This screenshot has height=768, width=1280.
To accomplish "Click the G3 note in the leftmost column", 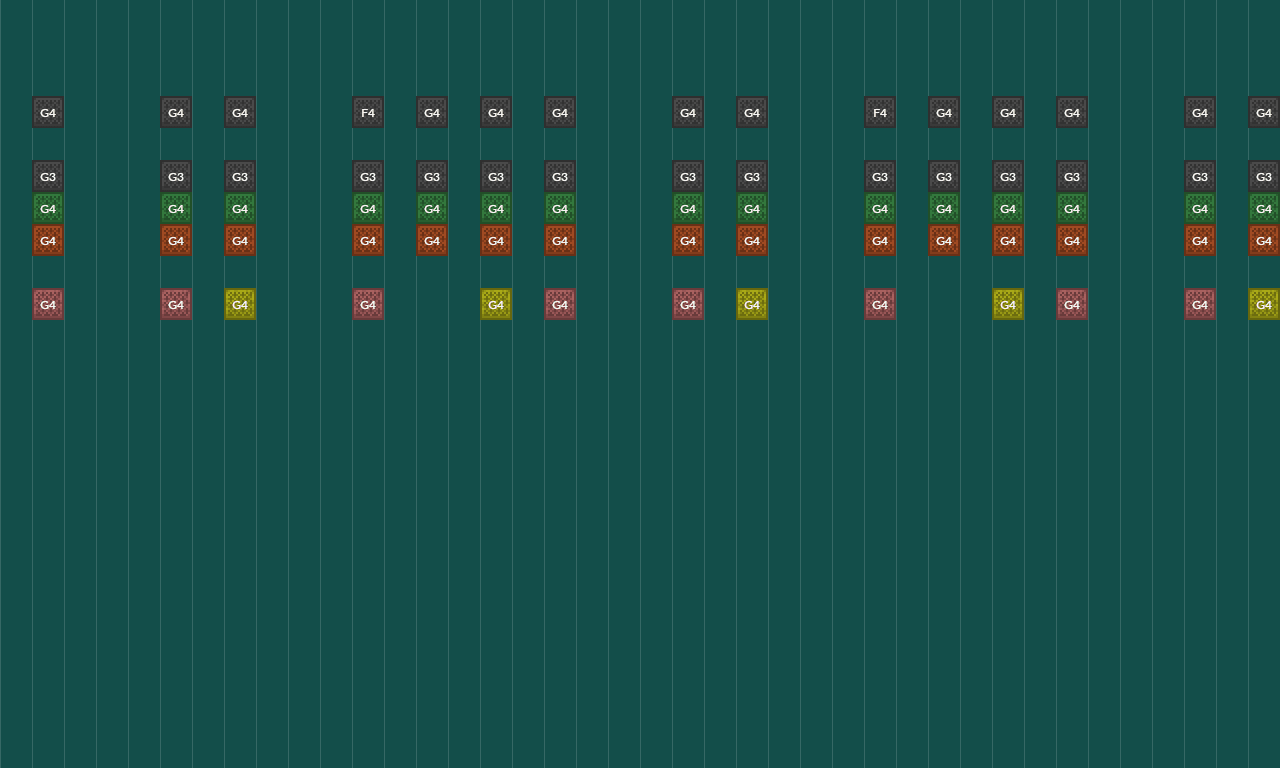I will [x=48, y=176].
